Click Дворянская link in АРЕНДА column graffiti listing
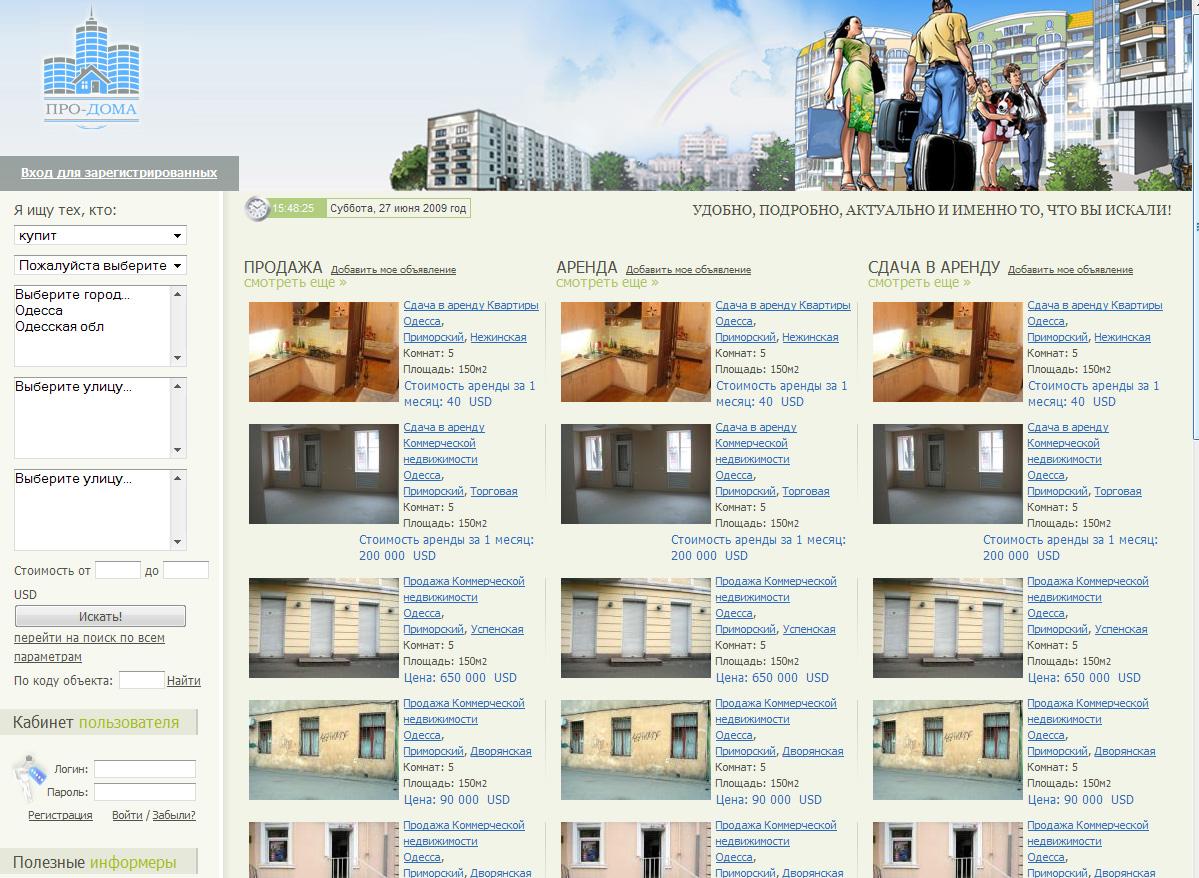Viewport: 1199px width, 878px height. pyautogui.click(x=813, y=751)
